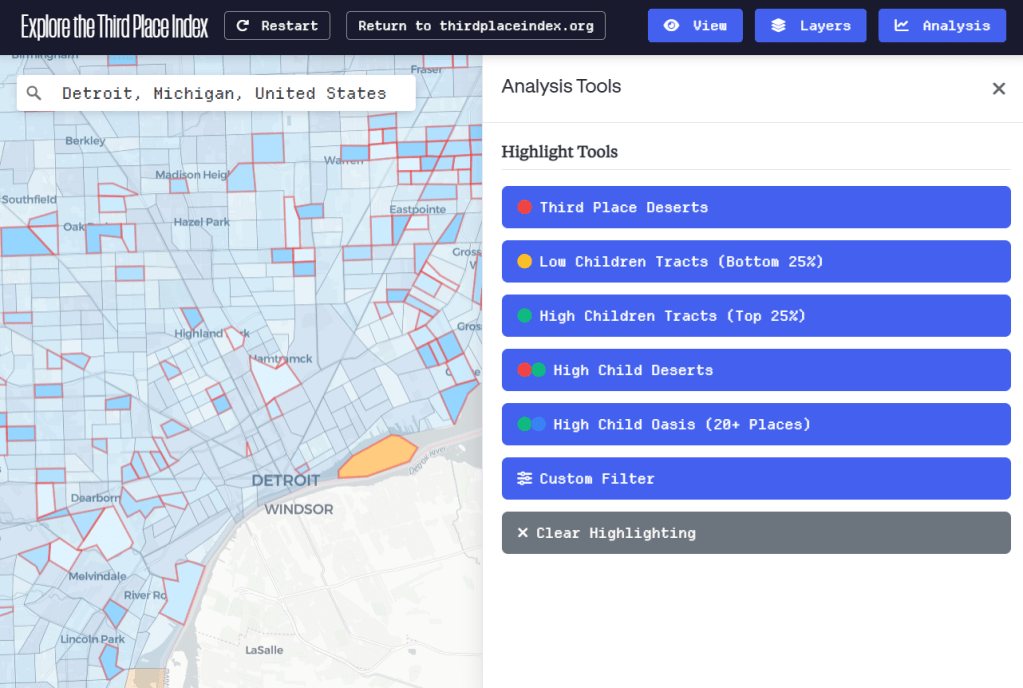1023x688 pixels.
Task: Click the stacked layers icon
Action: pos(779,26)
